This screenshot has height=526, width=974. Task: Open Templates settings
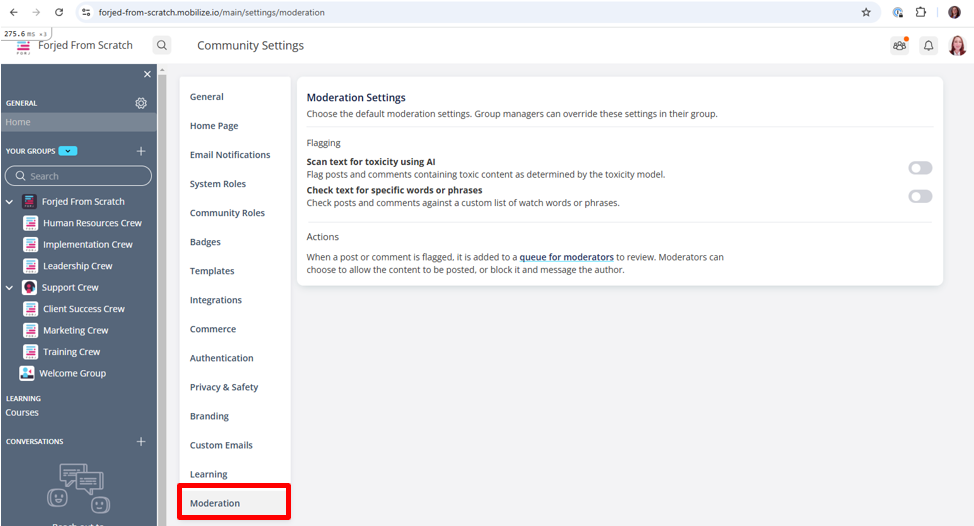pyautogui.click(x=212, y=271)
